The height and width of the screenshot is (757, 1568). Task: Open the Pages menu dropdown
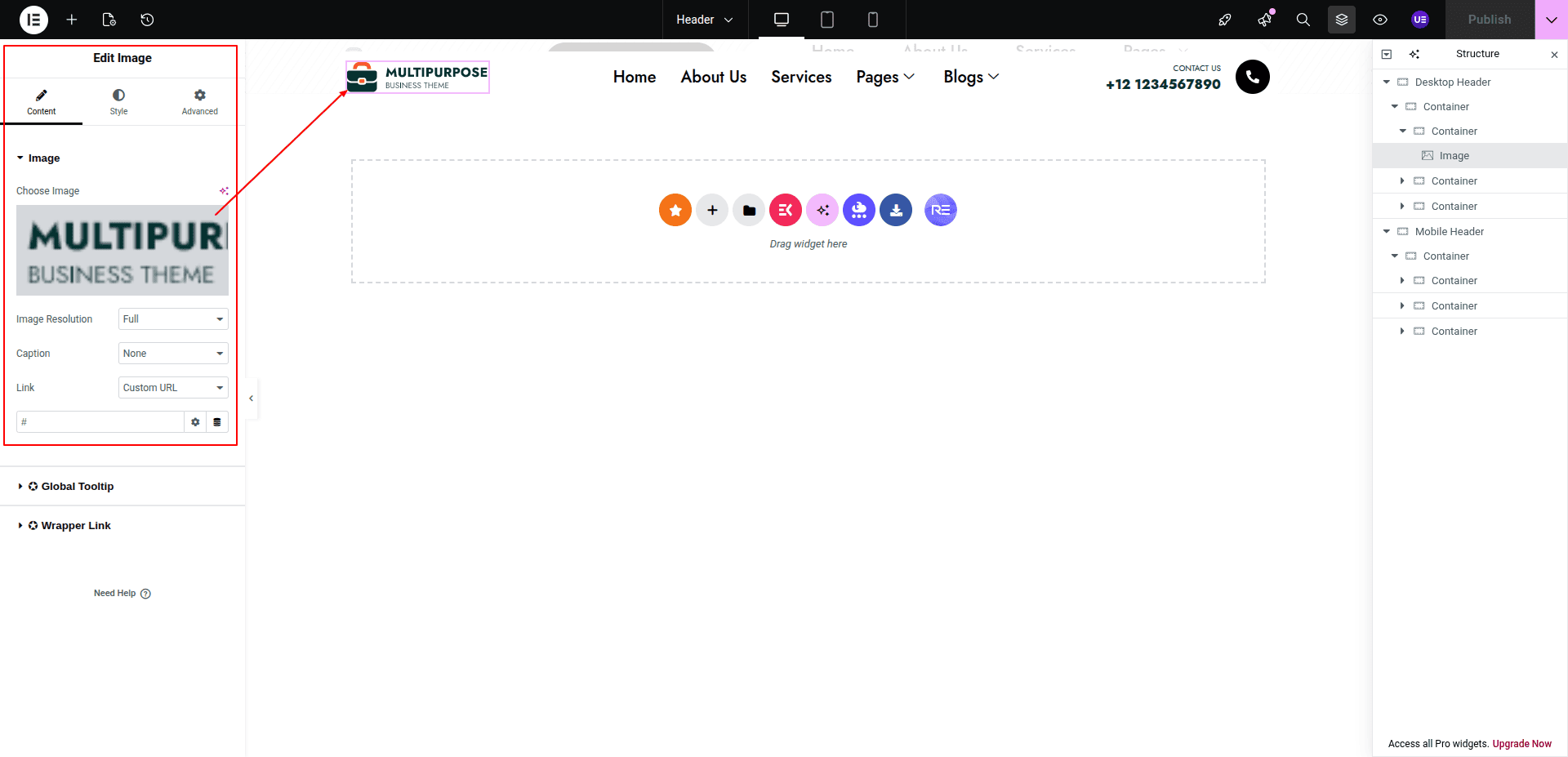pyautogui.click(x=885, y=77)
